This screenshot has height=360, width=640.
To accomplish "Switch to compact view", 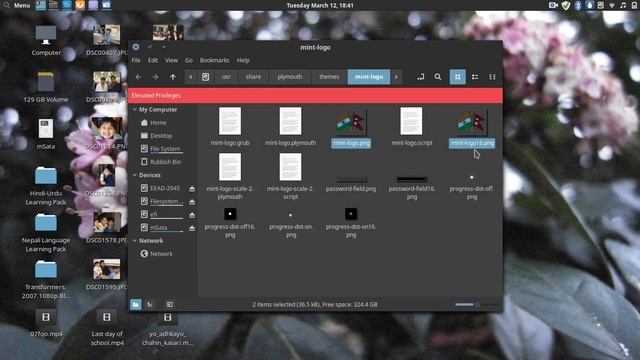I will (492, 77).
